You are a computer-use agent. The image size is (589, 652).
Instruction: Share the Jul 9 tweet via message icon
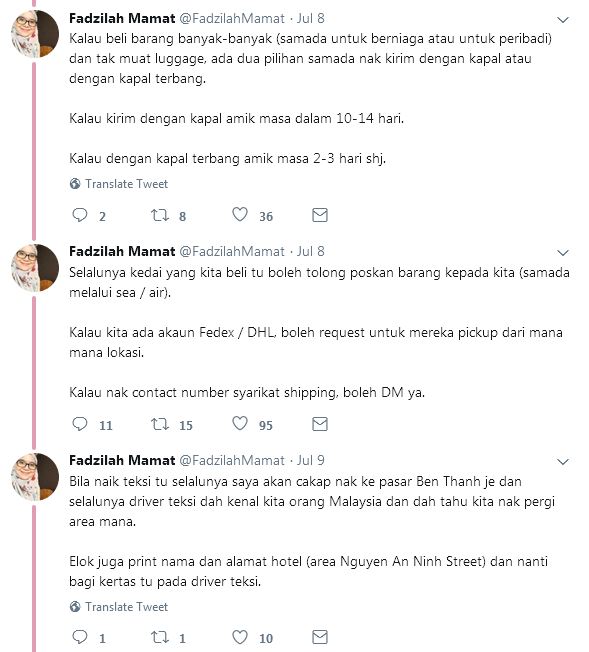point(320,637)
